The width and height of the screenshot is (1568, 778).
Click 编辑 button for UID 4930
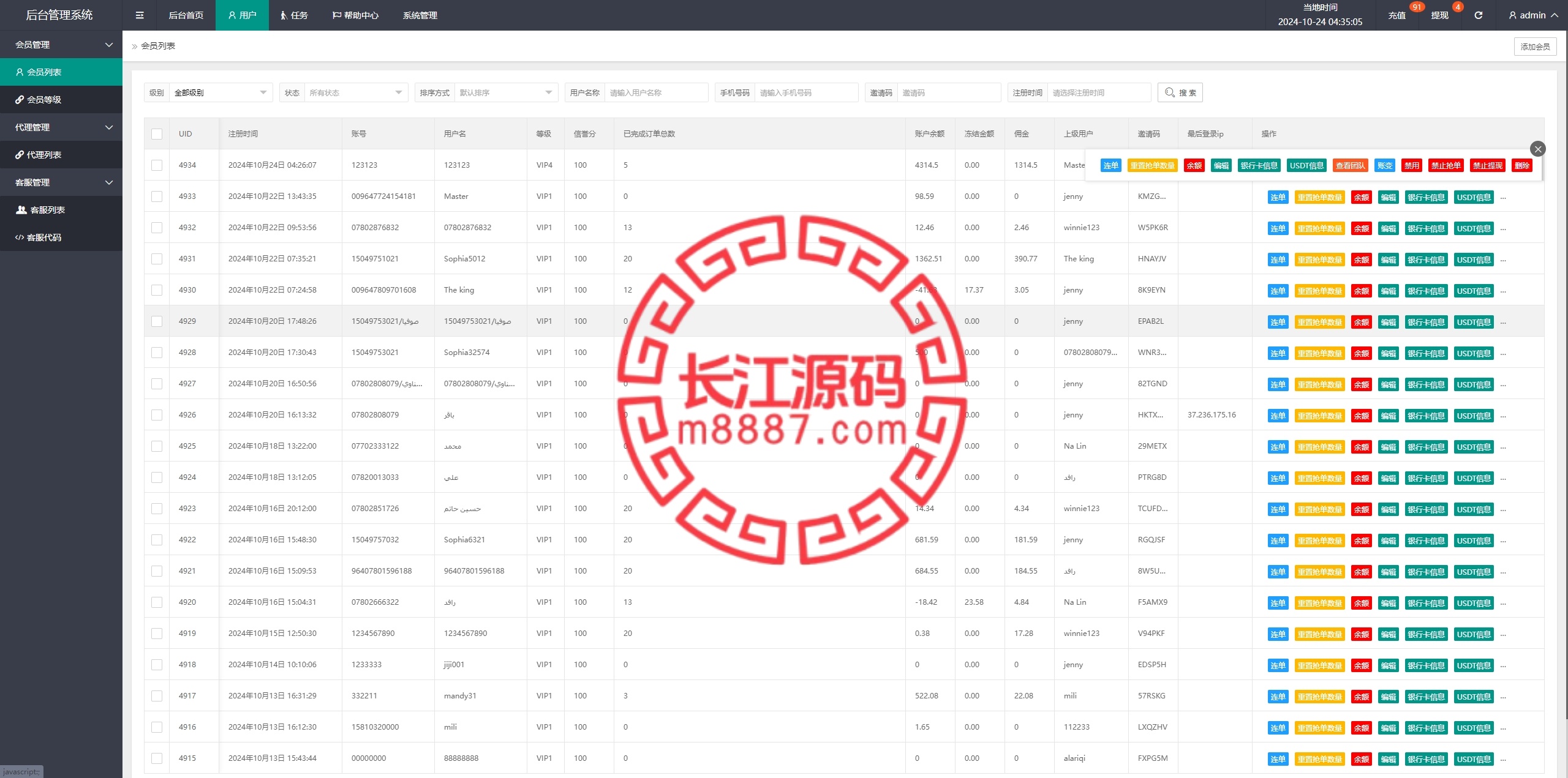(1388, 291)
